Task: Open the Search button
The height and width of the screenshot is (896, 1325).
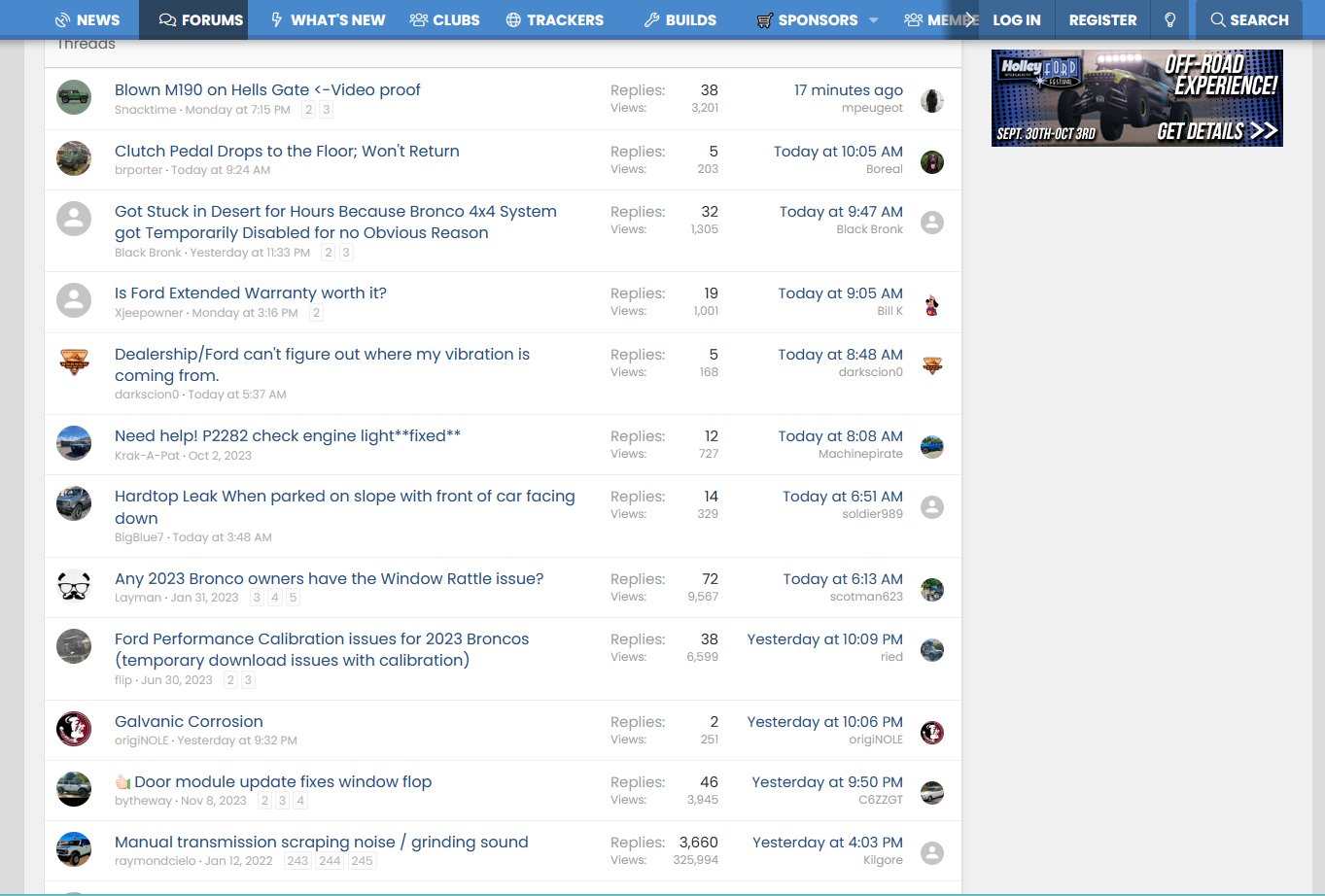Action: coord(1249,19)
